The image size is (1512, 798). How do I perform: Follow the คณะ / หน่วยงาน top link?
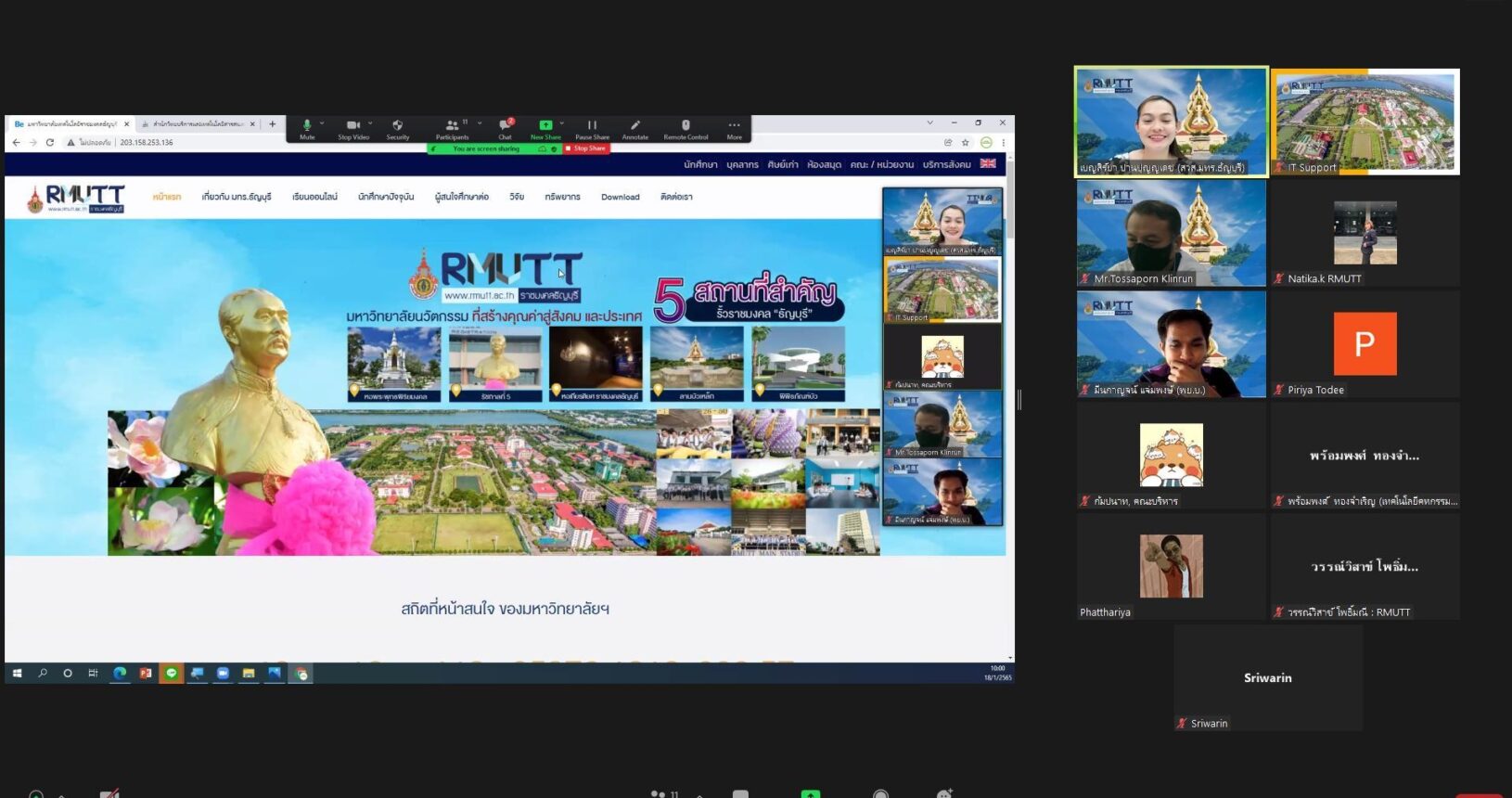point(881,164)
